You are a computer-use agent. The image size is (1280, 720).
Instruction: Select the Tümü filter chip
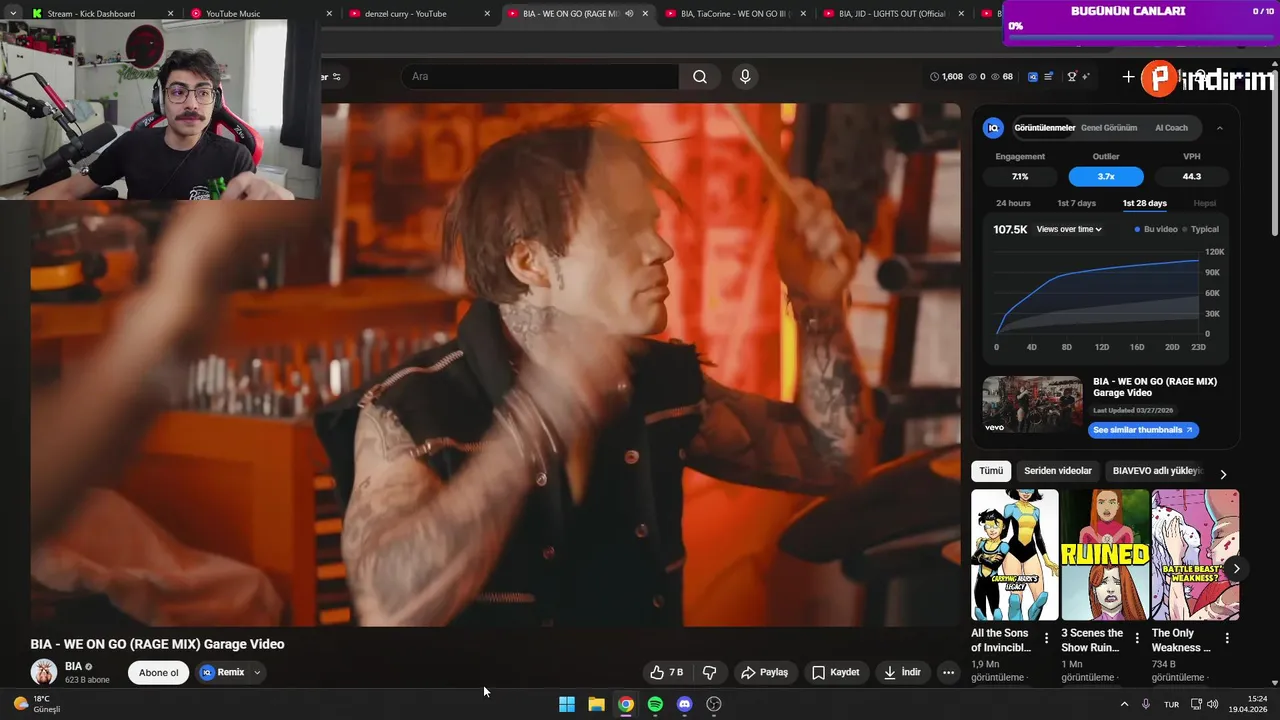[991, 471]
